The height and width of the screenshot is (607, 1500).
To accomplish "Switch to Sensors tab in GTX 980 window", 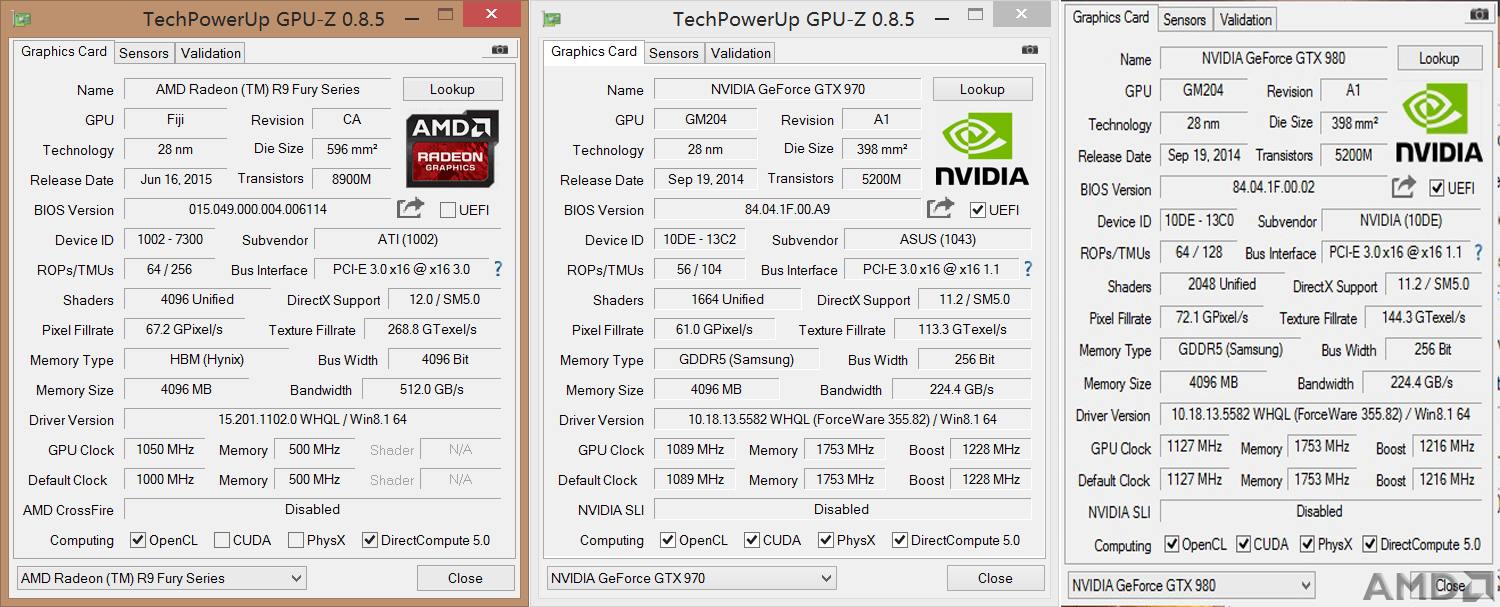I will click(x=1185, y=19).
